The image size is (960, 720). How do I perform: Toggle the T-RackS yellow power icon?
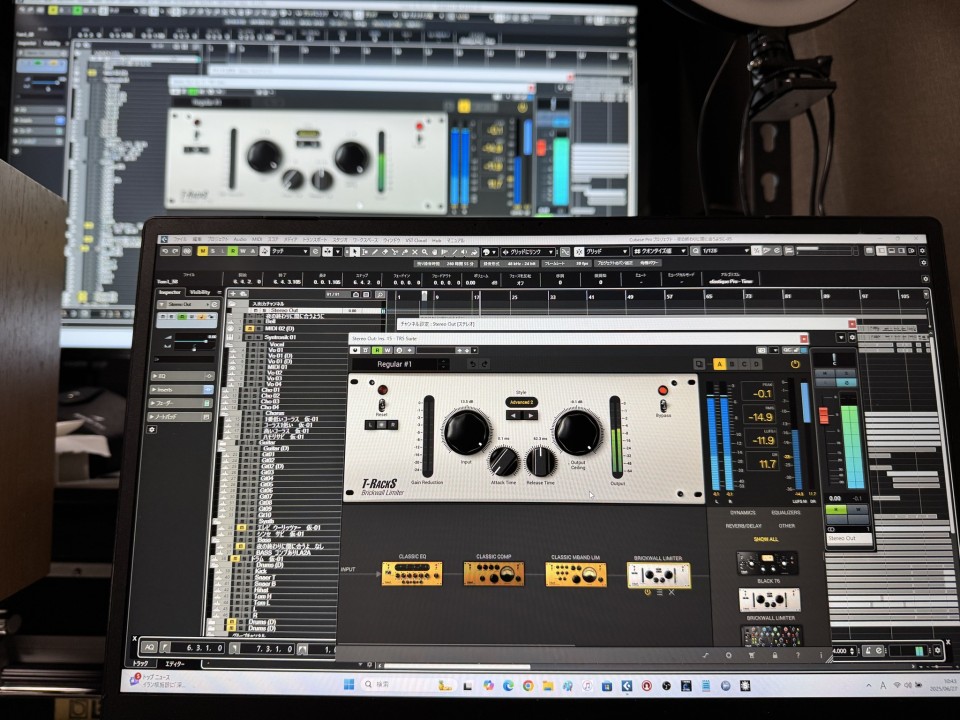795,364
